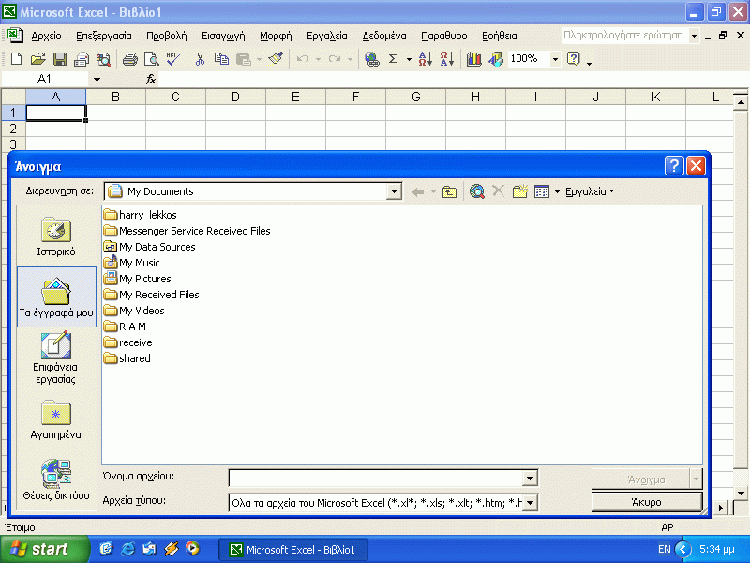
Task: Click the Copy icon in Excel toolbar
Action: coord(221,59)
